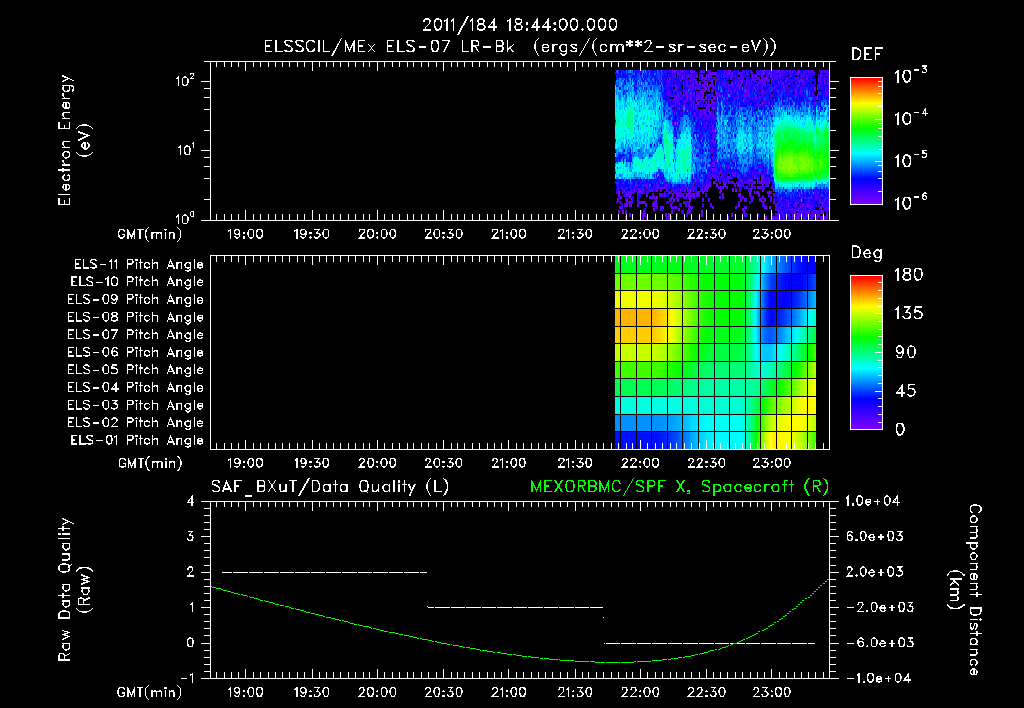Select the ELS-08 Pitch Angle row label
Viewport: 1024px width, 708px height.
[136, 317]
